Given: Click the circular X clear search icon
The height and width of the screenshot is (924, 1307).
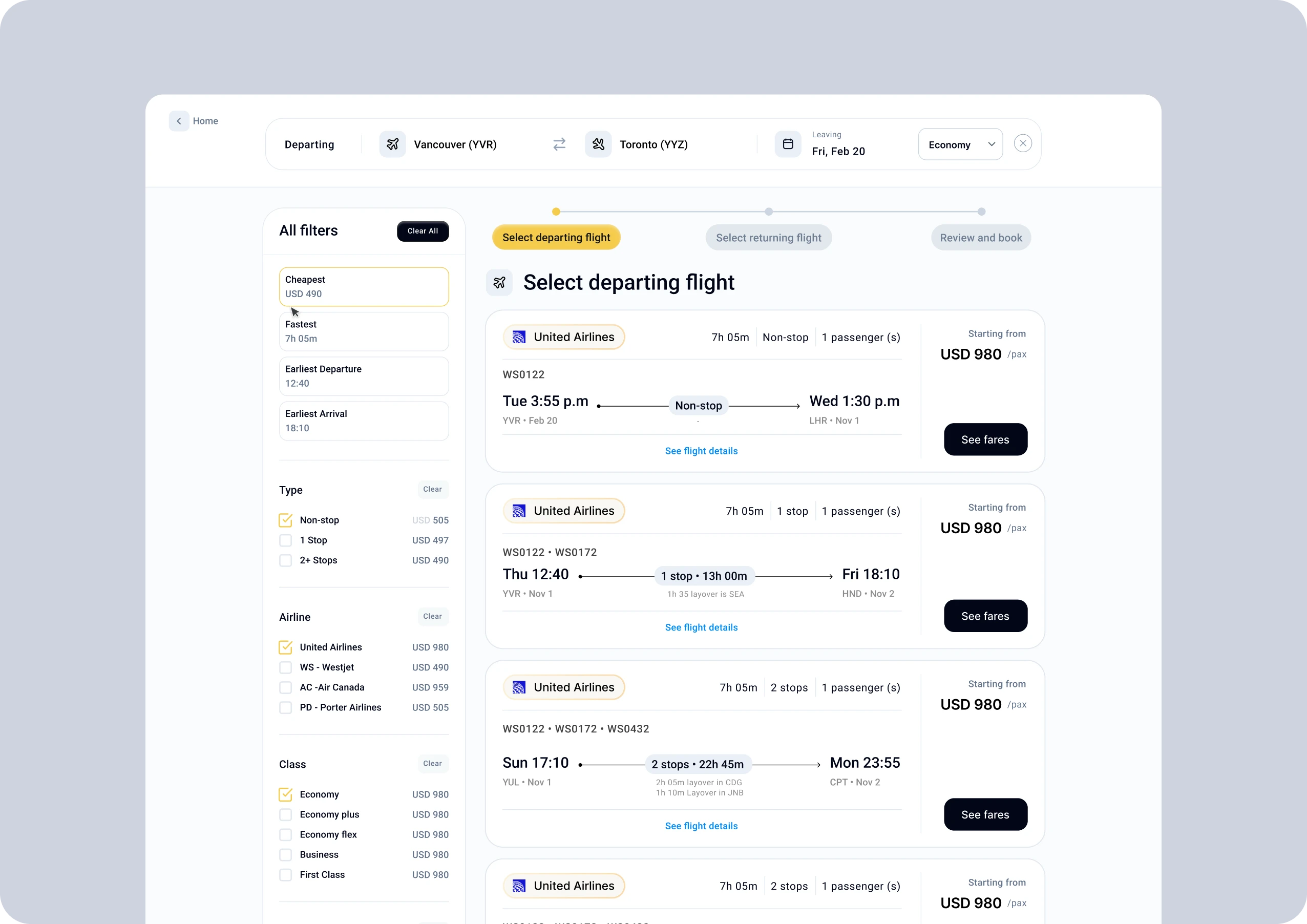Looking at the screenshot, I should coord(1023,143).
